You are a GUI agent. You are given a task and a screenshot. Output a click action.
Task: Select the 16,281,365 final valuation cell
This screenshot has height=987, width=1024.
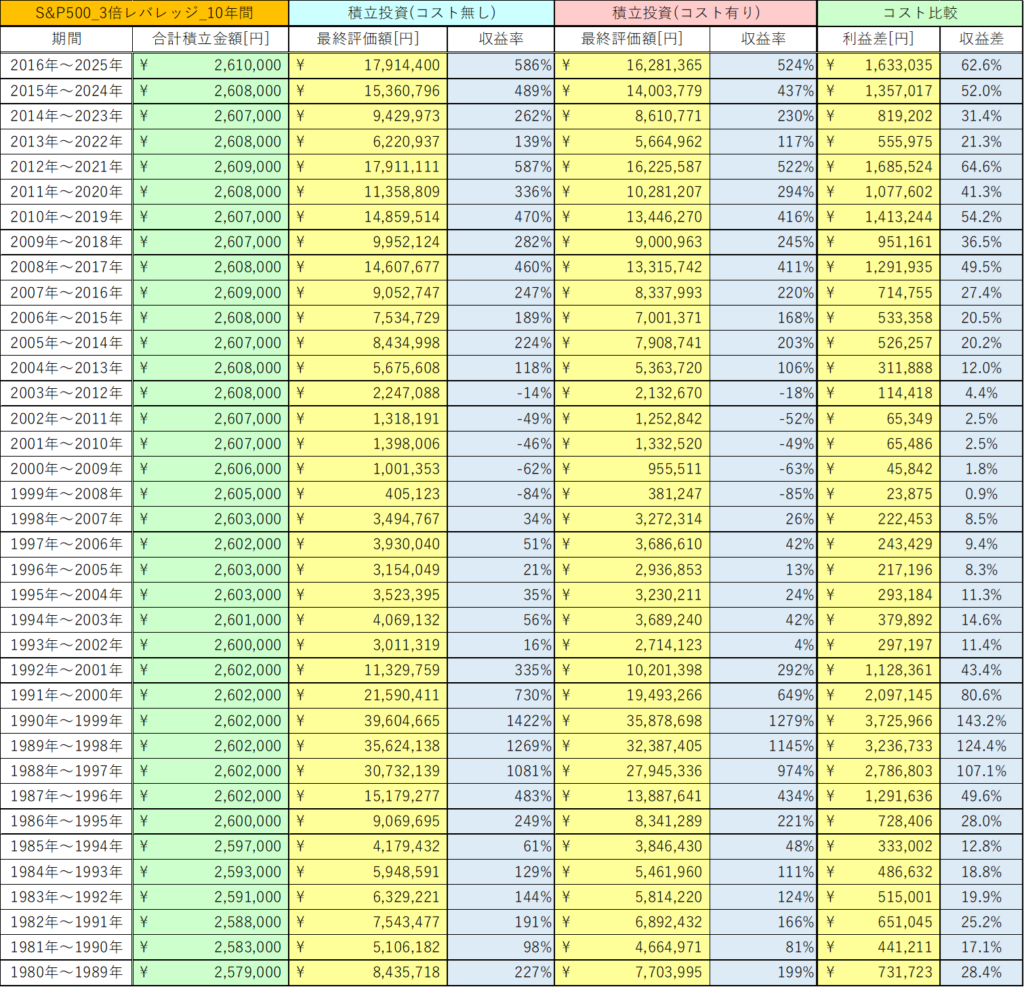coord(632,65)
